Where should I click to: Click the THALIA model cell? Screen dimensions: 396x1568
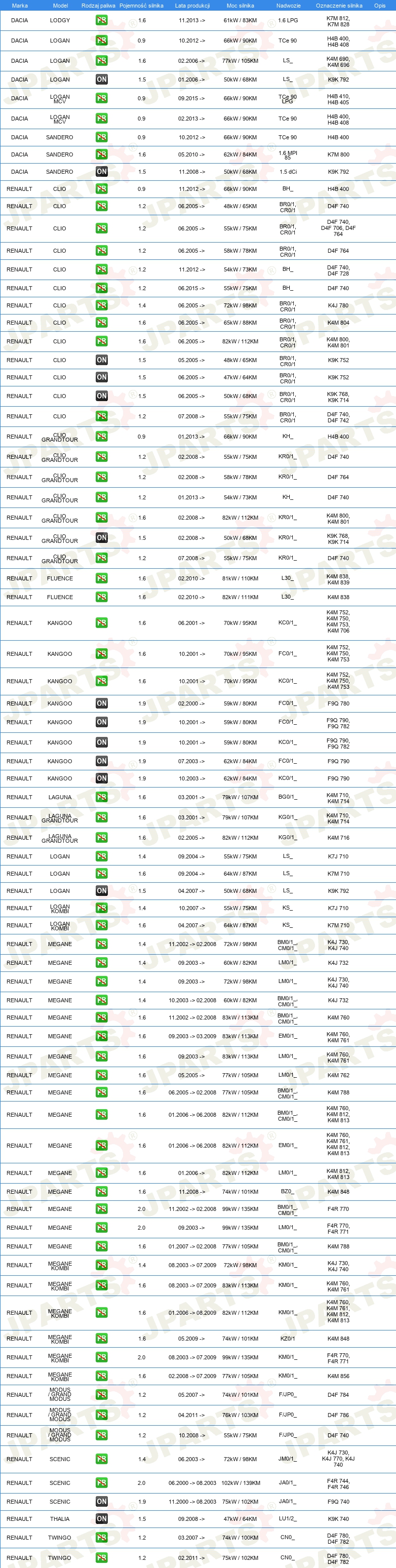[60, 1519]
